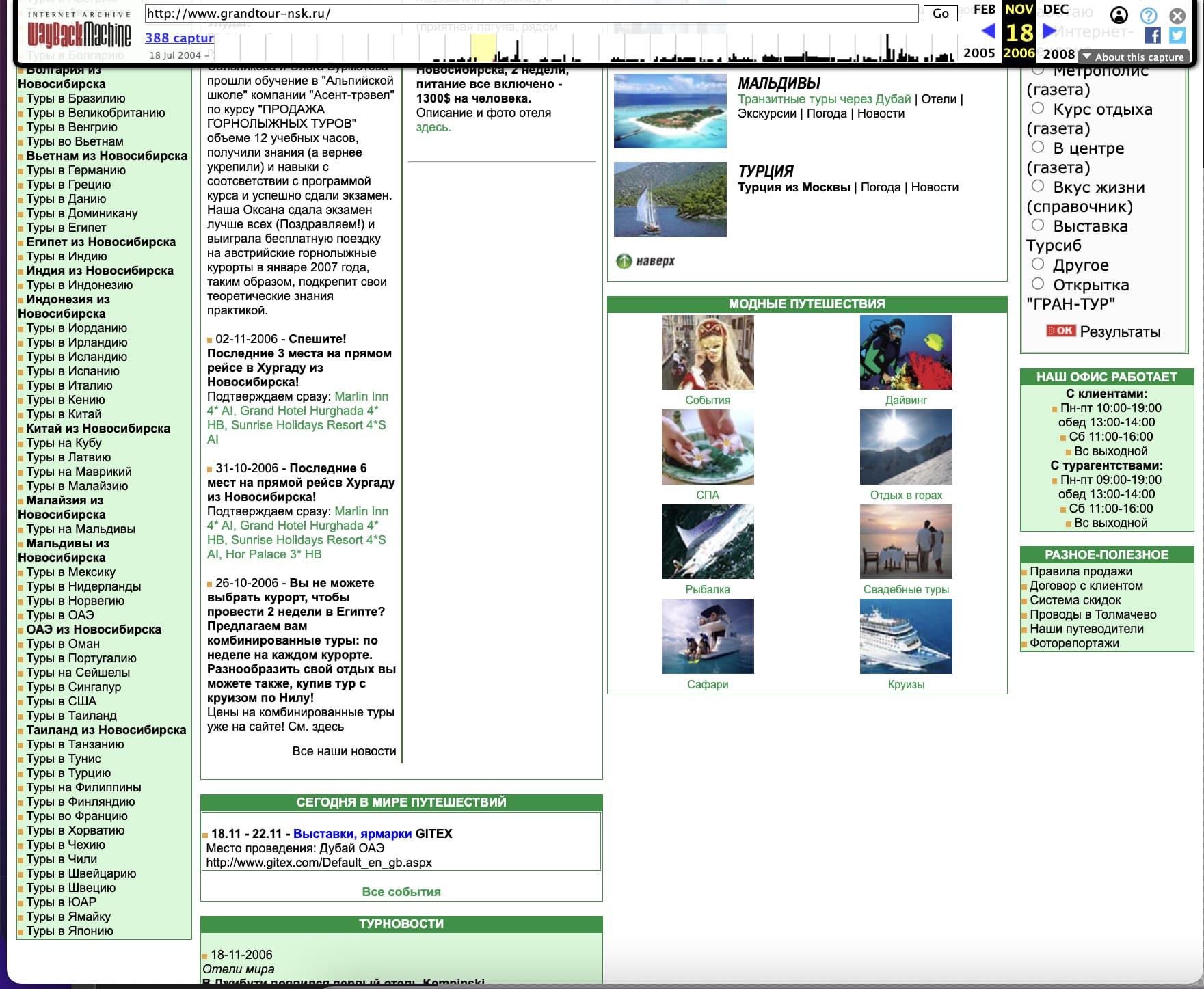Open Maldives 'Экскурсии' link
This screenshot has width=1204, height=989.
[x=767, y=113]
